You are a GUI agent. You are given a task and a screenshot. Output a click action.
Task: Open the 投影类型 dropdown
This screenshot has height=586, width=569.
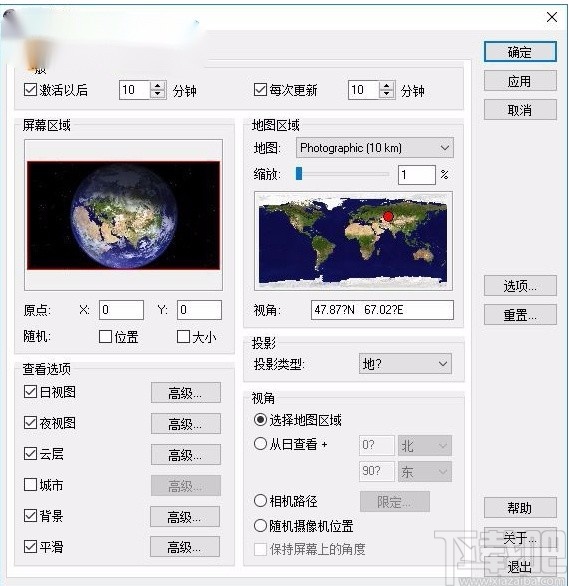(405, 363)
